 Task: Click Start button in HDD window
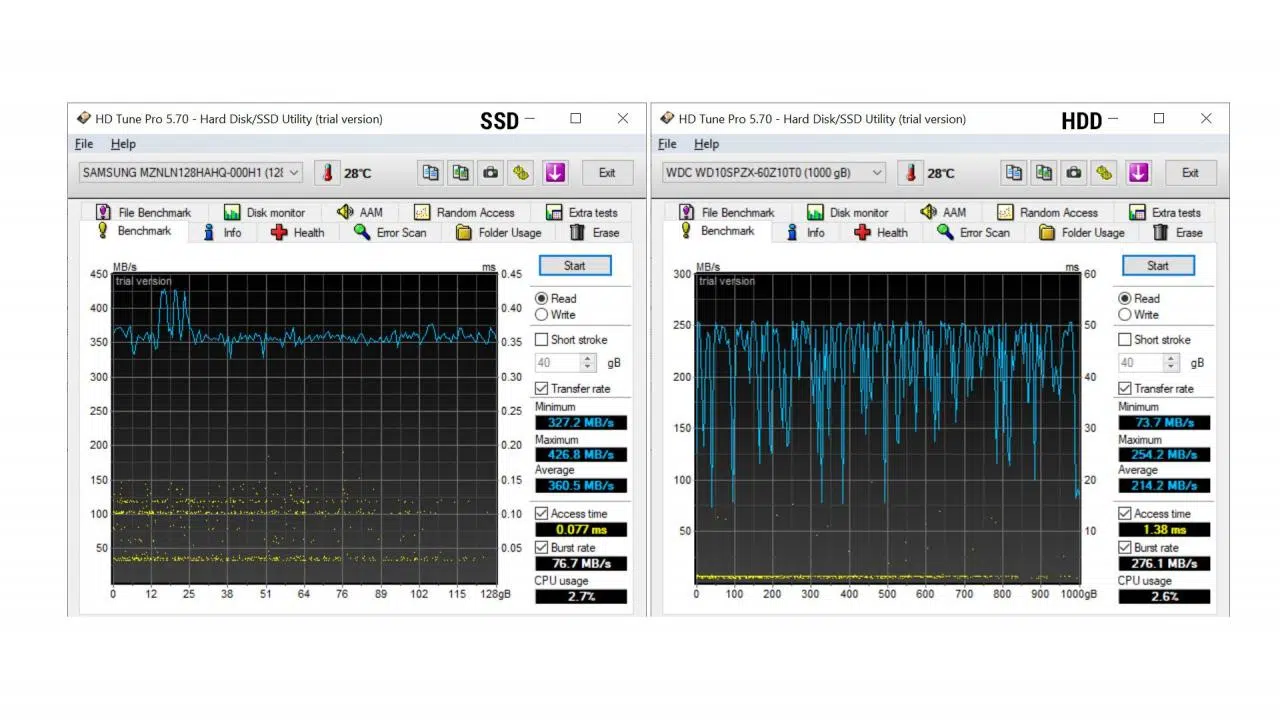[x=1158, y=266]
